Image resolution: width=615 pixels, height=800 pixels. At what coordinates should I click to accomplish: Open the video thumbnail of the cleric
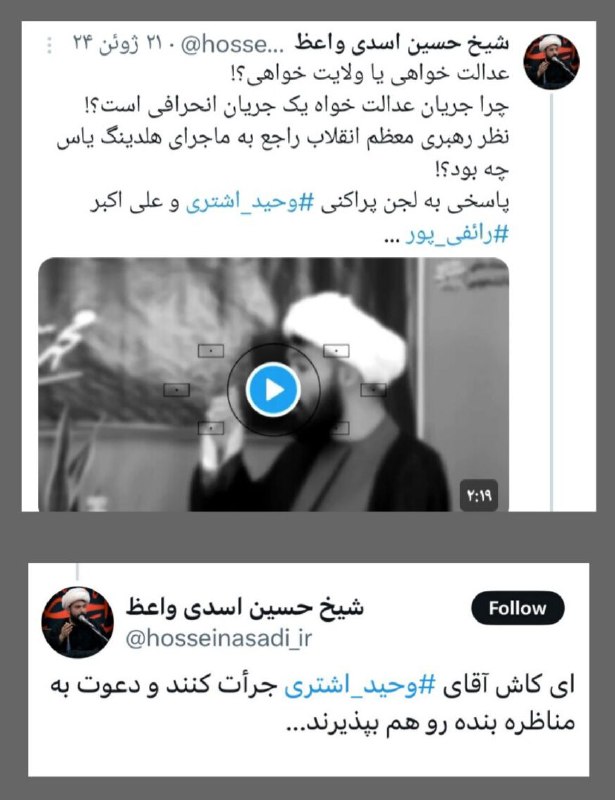273,385
